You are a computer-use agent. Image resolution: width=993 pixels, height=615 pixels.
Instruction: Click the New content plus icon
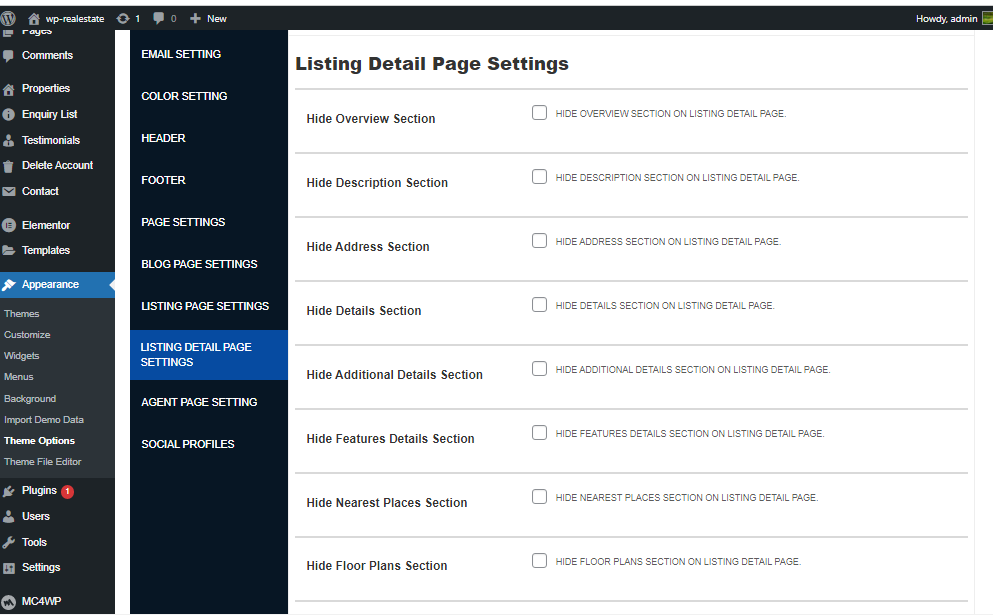[195, 18]
